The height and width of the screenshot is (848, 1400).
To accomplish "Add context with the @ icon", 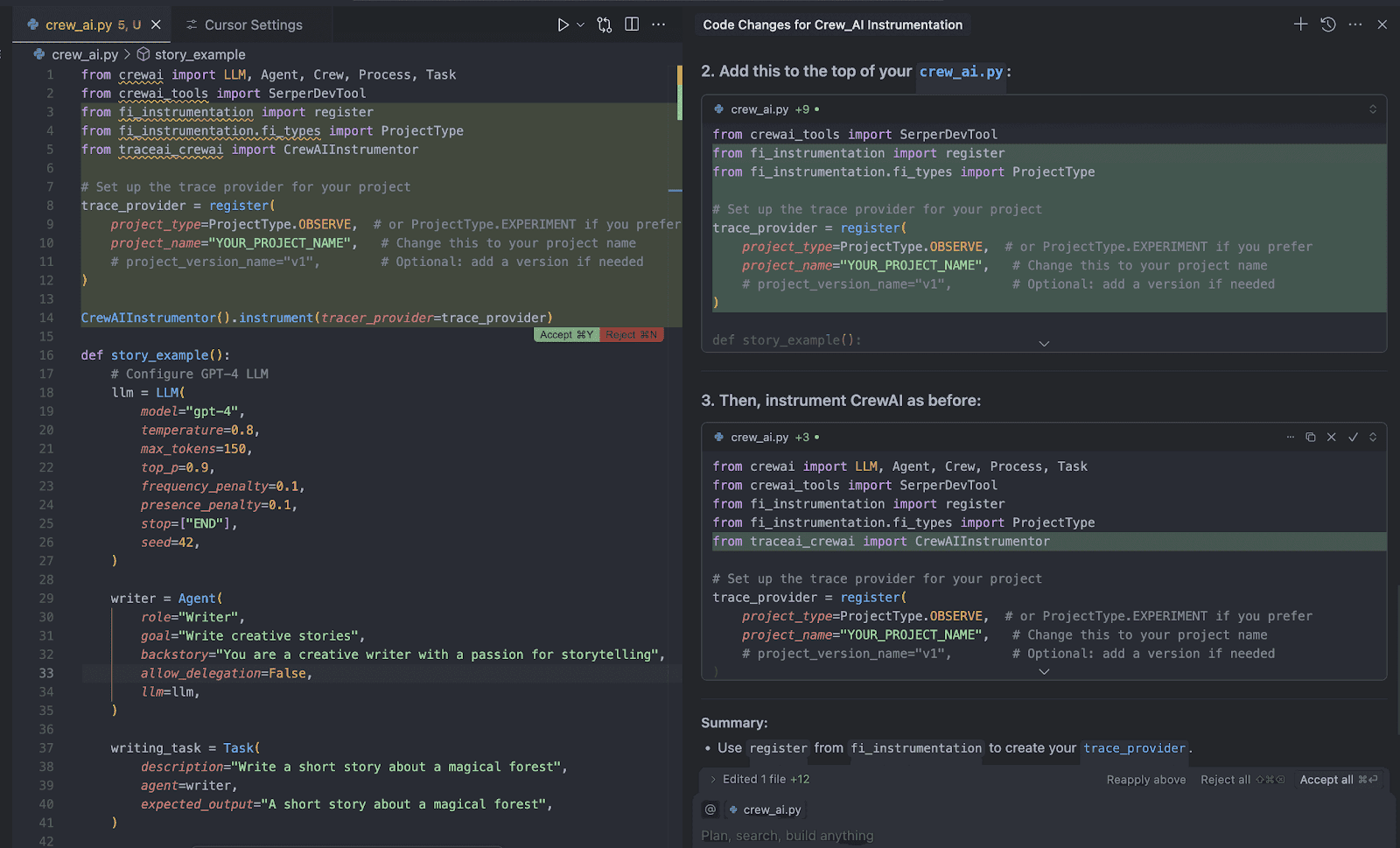I will tap(710, 809).
